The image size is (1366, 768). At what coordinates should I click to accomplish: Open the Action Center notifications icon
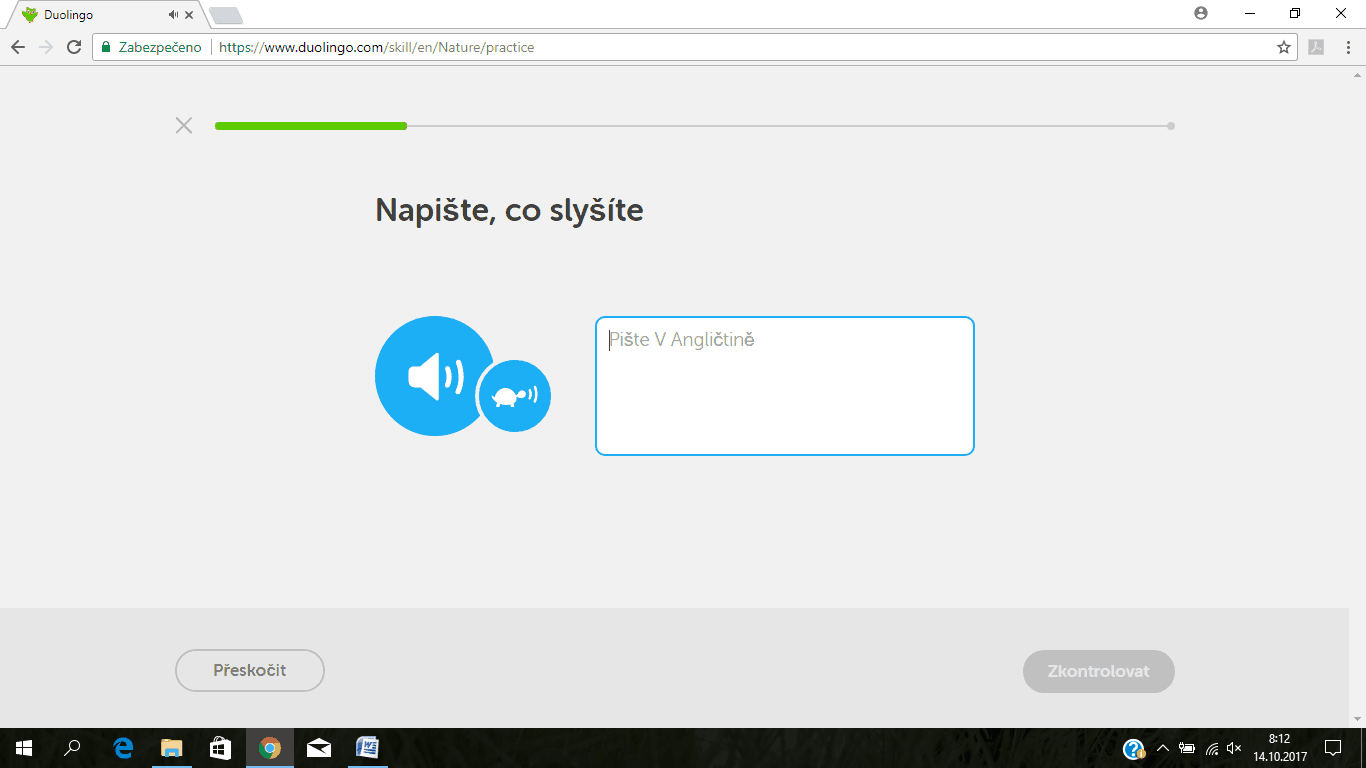click(x=1332, y=748)
